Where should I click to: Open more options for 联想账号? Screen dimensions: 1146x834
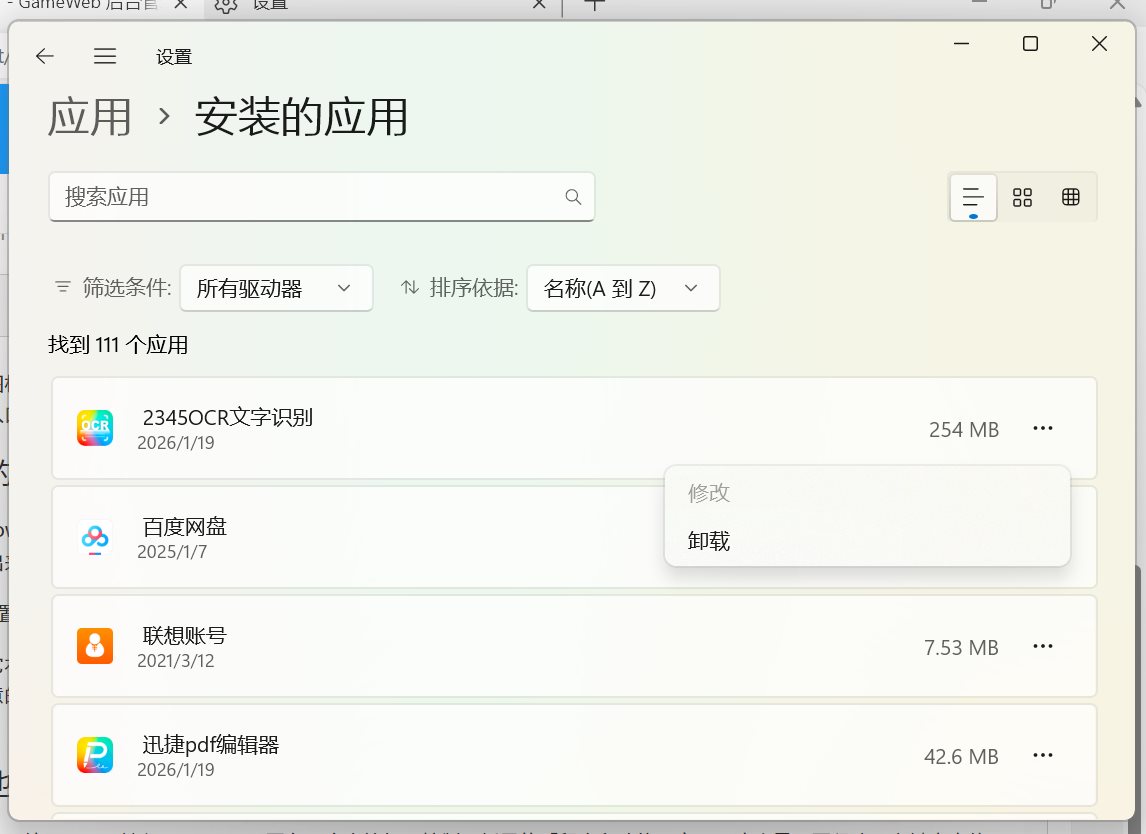1043,646
